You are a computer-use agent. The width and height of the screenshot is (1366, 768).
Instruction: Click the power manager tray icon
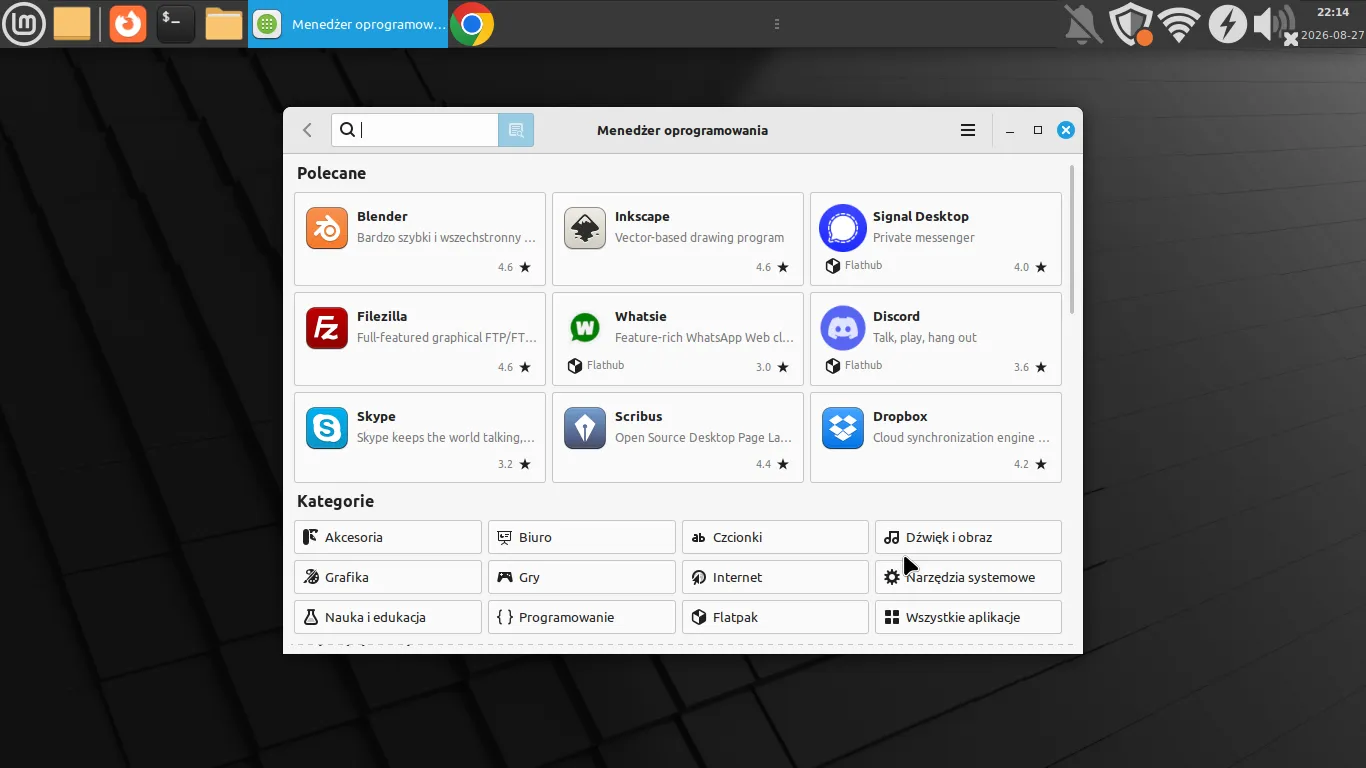pyautogui.click(x=1228, y=24)
